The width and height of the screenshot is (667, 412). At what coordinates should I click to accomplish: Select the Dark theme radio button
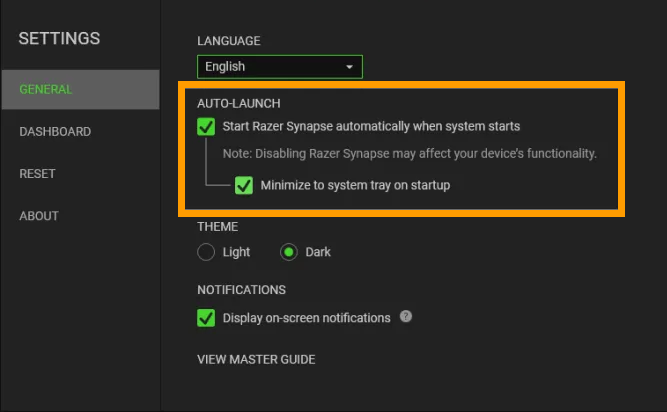coord(289,252)
